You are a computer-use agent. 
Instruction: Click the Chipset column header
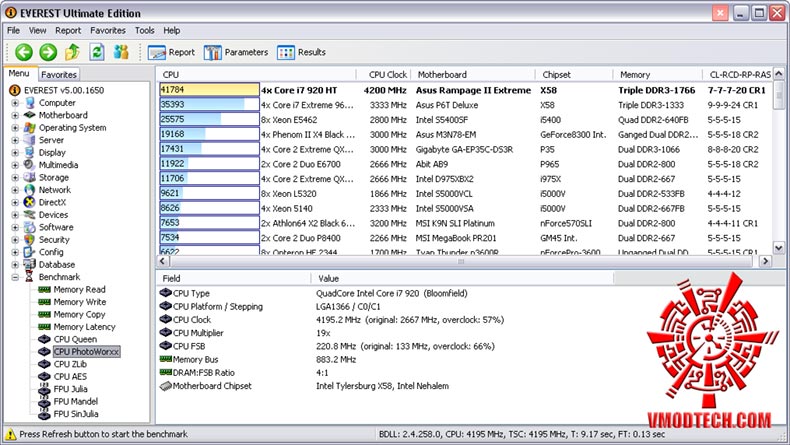[x=574, y=75]
